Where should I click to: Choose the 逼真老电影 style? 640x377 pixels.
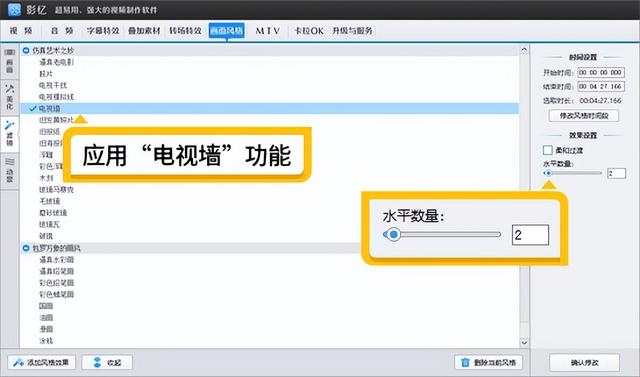tap(56, 62)
